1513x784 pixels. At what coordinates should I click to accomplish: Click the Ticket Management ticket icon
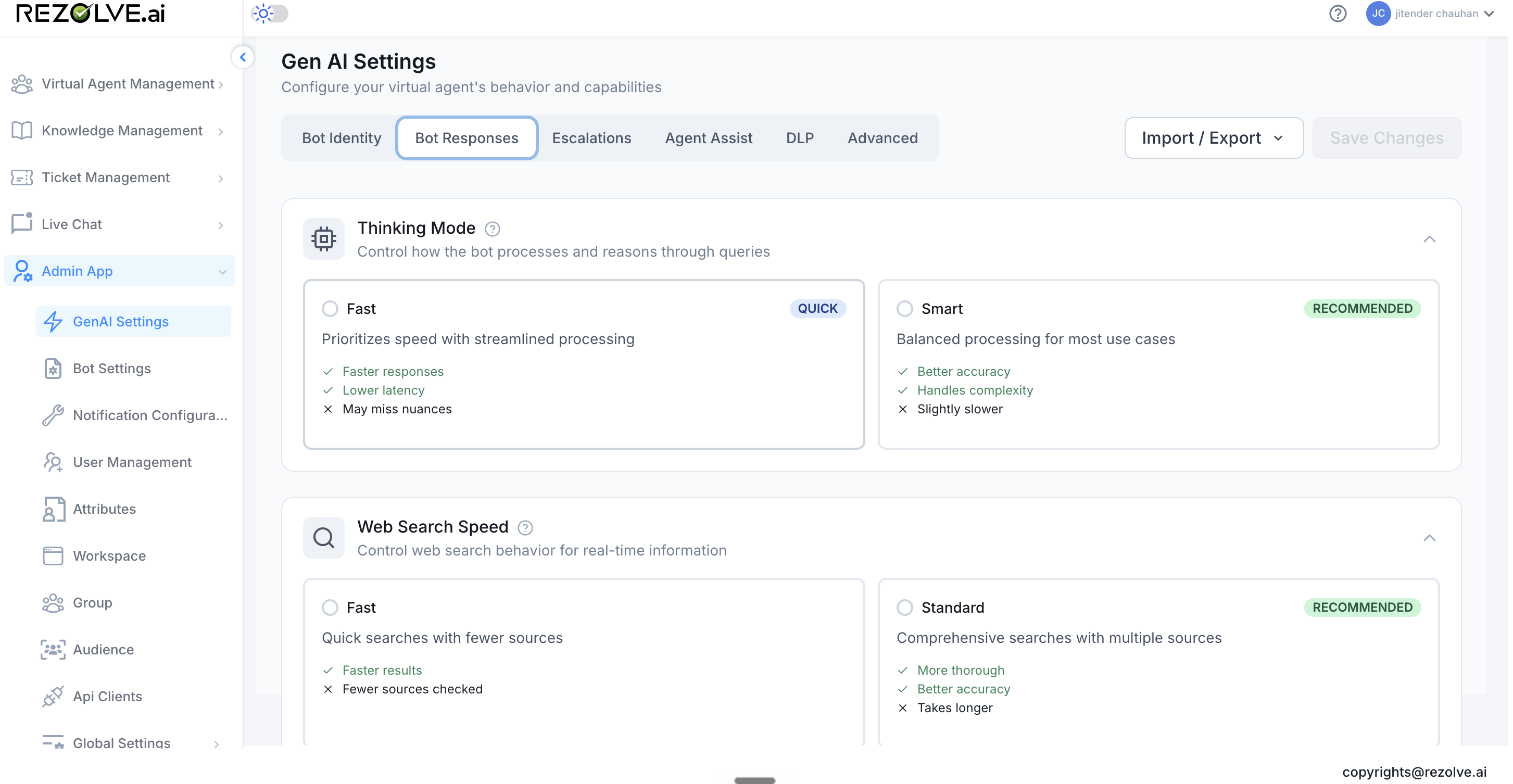pyautogui.click(x=22, y=178)
